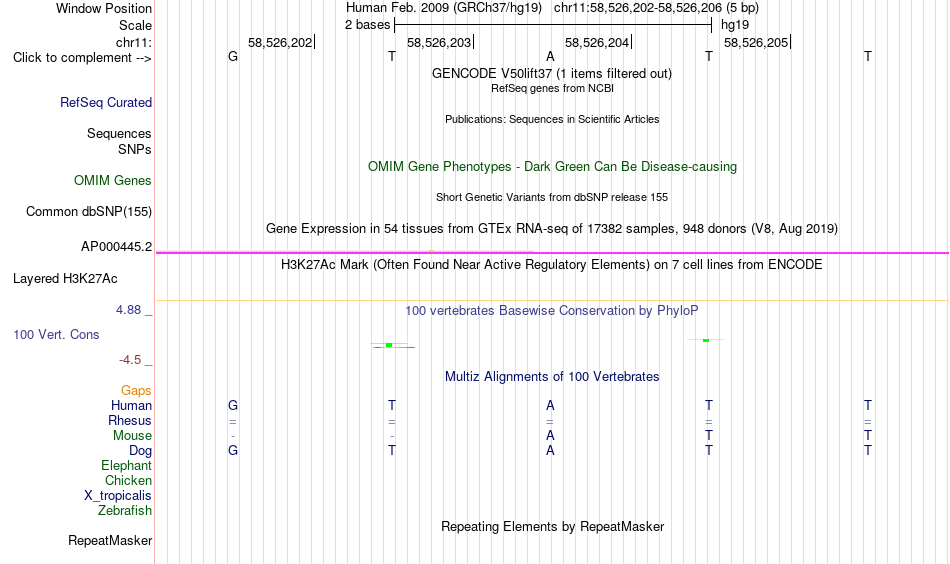Click the A base in Mouse row
This screenshot has width=950, height=564.
(550, 436)
